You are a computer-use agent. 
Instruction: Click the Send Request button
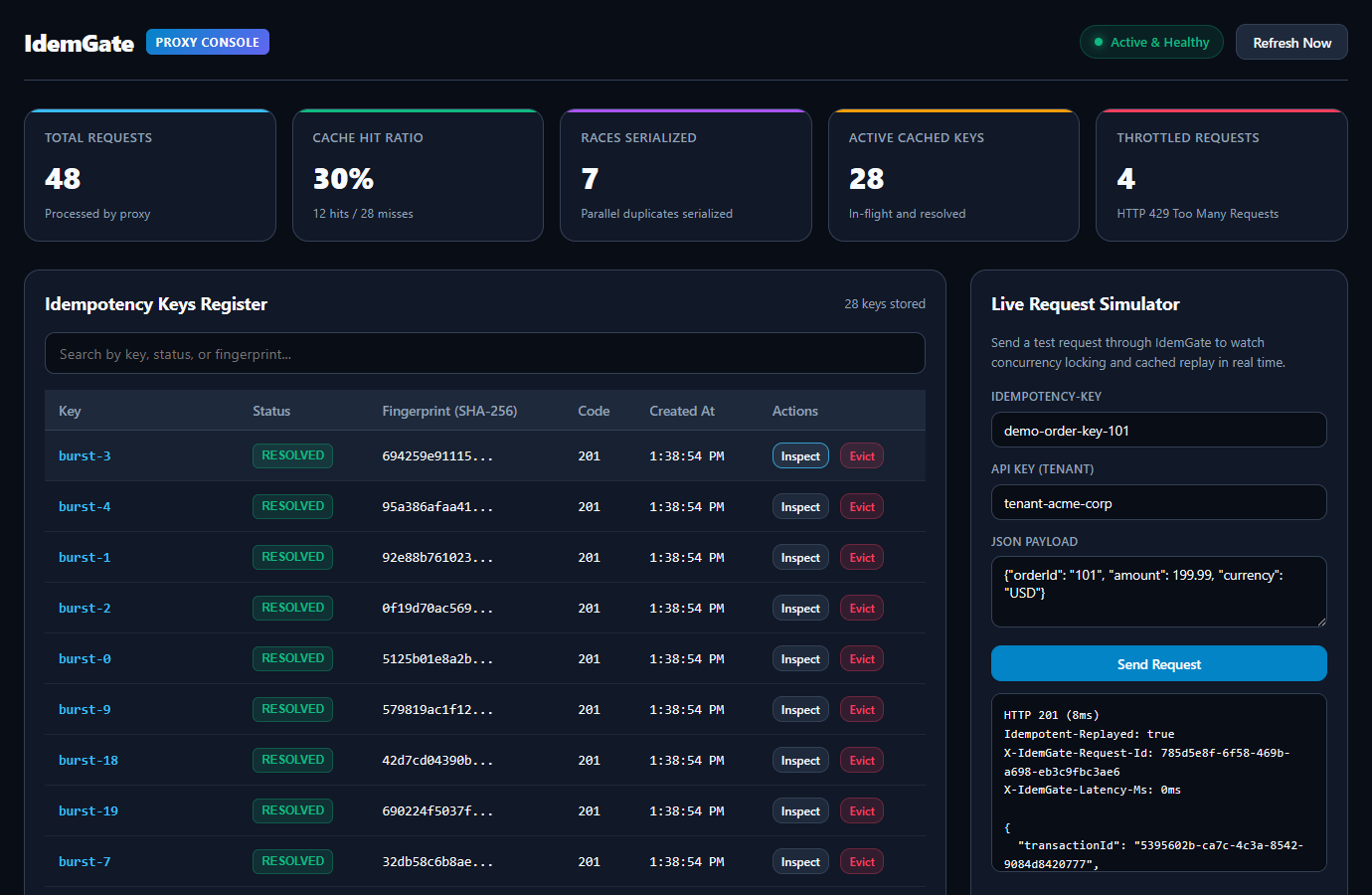click(x=1159, y=663)
